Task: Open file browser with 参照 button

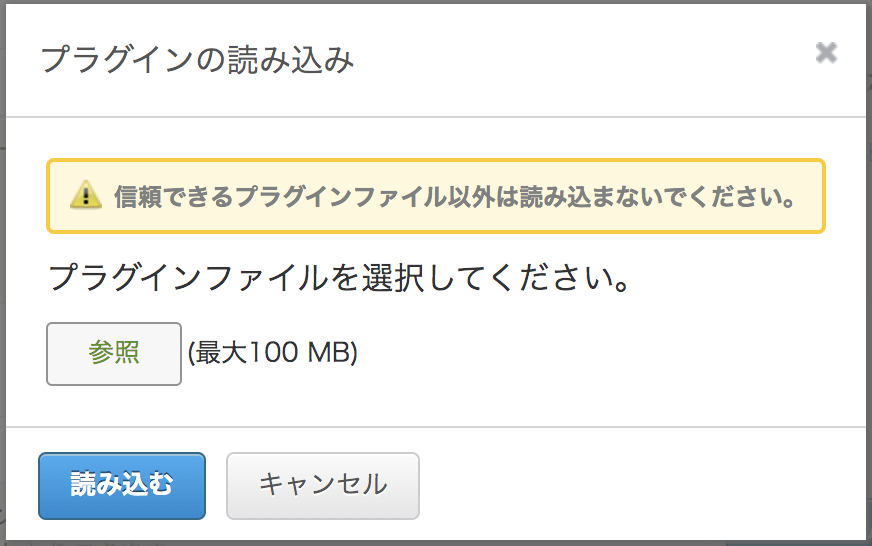Action: pos(114,354)
